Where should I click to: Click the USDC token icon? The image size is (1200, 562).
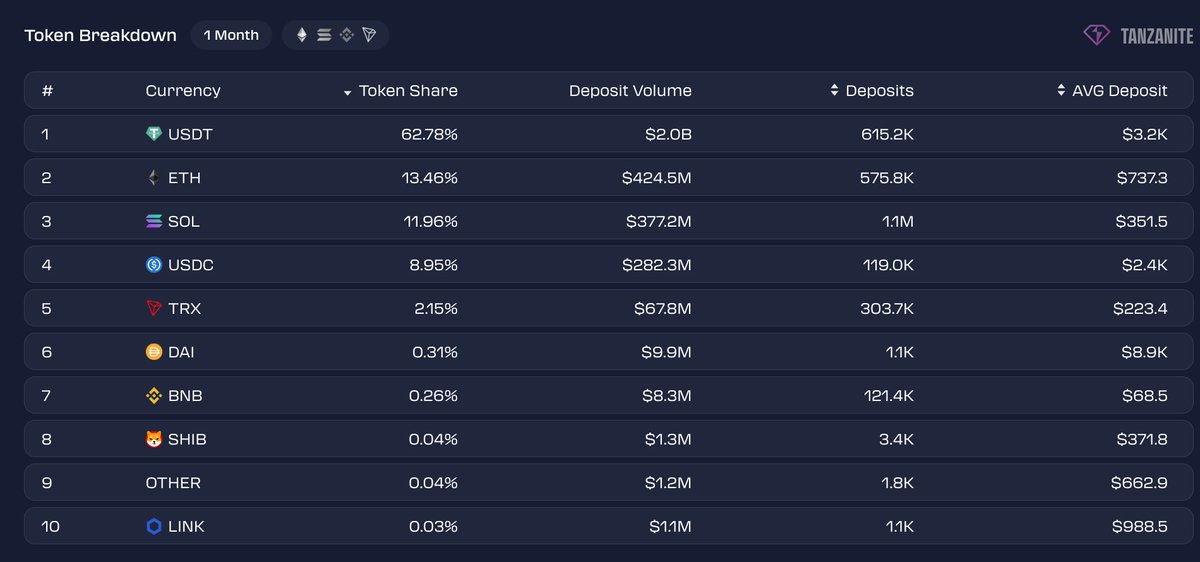point(154,265)
